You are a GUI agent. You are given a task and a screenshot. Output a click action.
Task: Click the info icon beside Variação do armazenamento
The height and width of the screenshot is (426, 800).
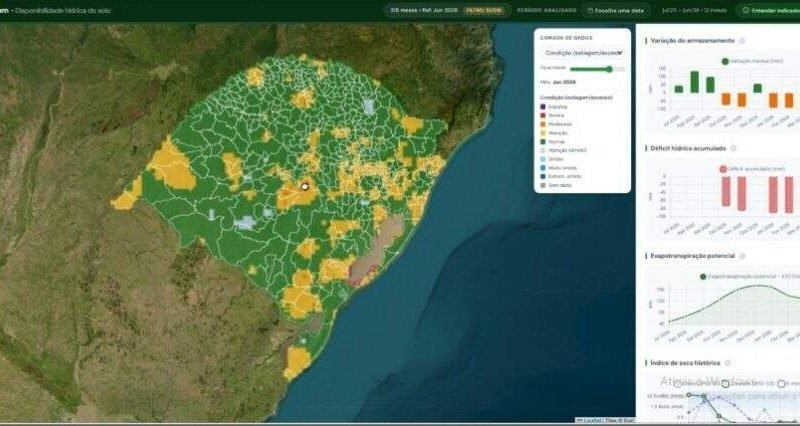point(742,41)
